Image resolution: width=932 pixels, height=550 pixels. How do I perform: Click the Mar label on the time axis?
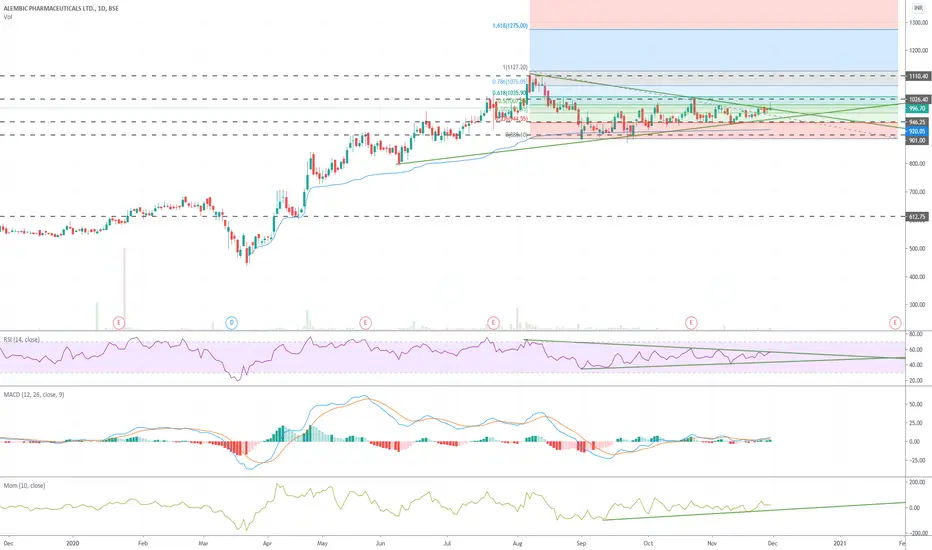point(203,543)
